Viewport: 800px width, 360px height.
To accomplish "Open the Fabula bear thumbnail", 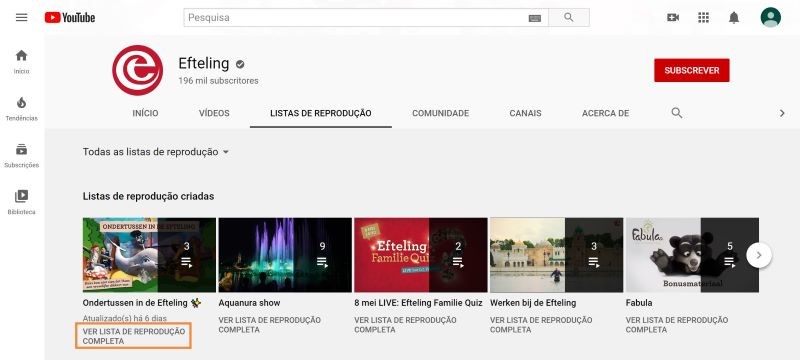I will [x=692, y=255].
